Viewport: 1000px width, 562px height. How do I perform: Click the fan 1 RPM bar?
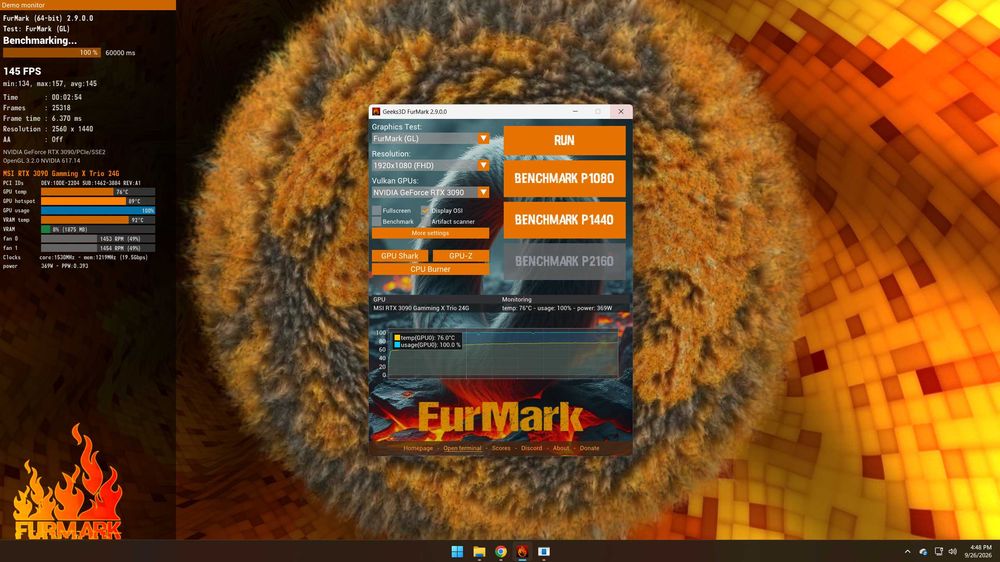click(x=98, y=248)
